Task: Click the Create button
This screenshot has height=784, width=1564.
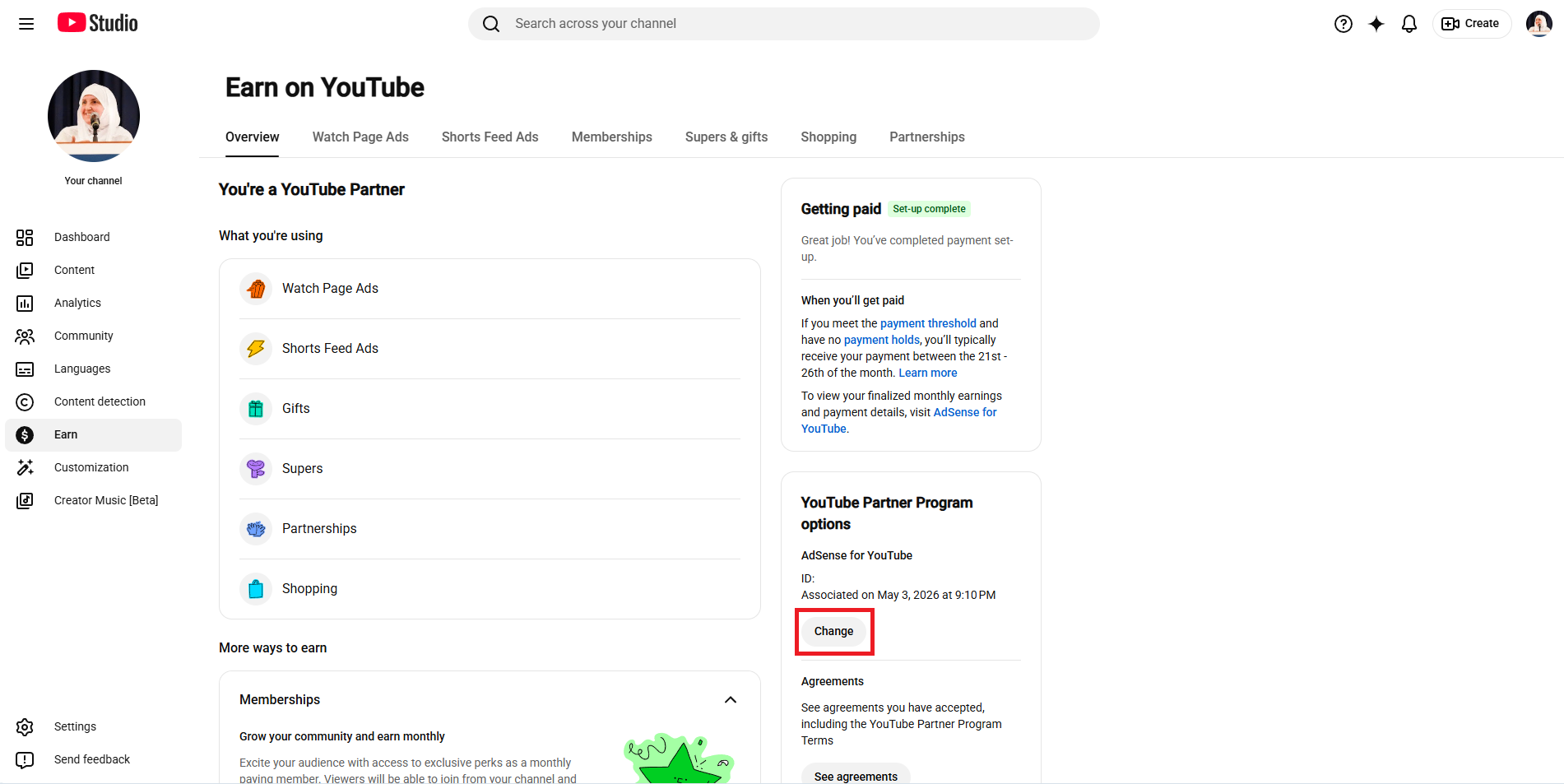Action: pyautogui.click(x=1471, y=24)
